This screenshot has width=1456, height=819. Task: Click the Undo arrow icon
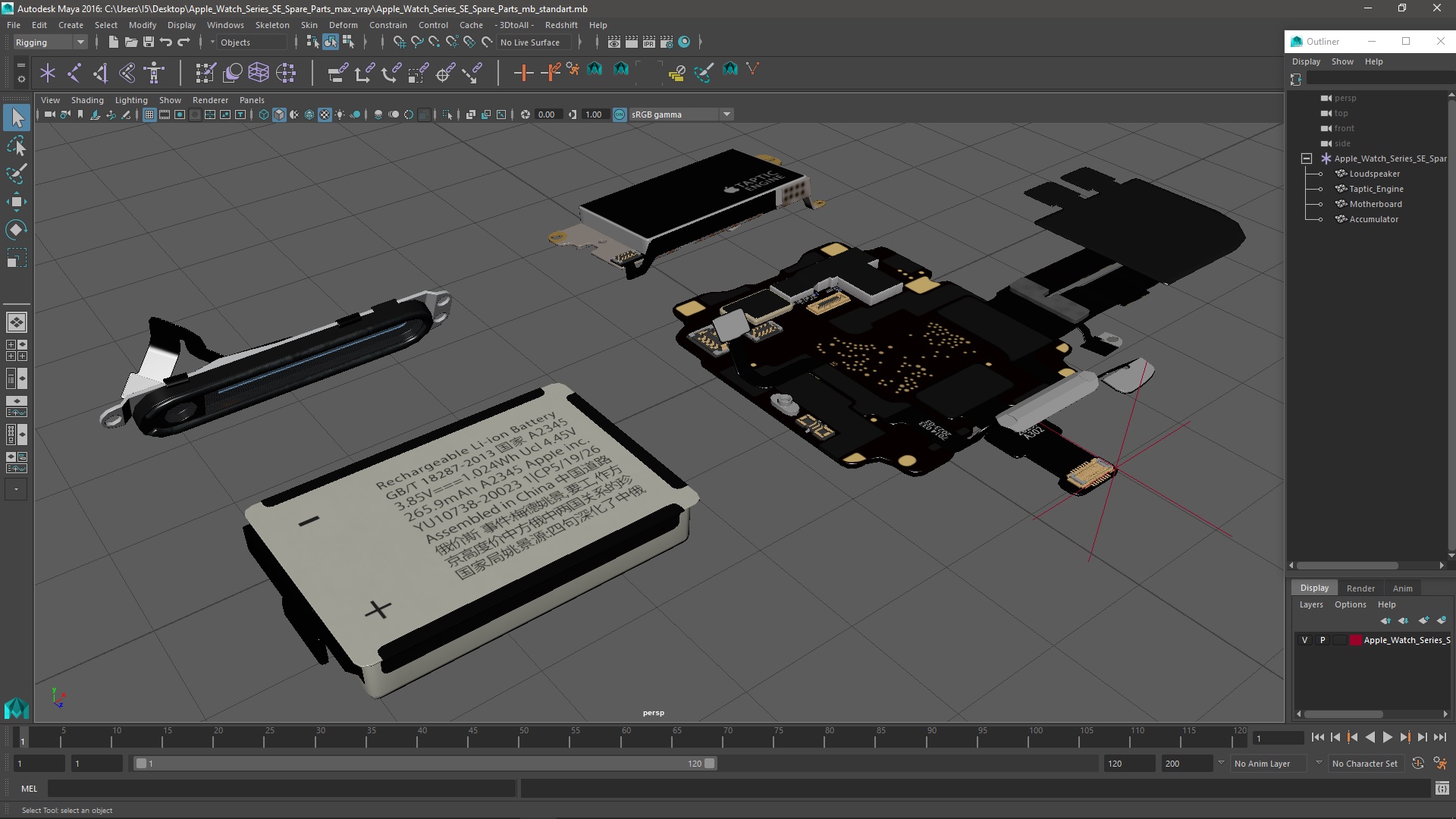click(x=166, y=42)
